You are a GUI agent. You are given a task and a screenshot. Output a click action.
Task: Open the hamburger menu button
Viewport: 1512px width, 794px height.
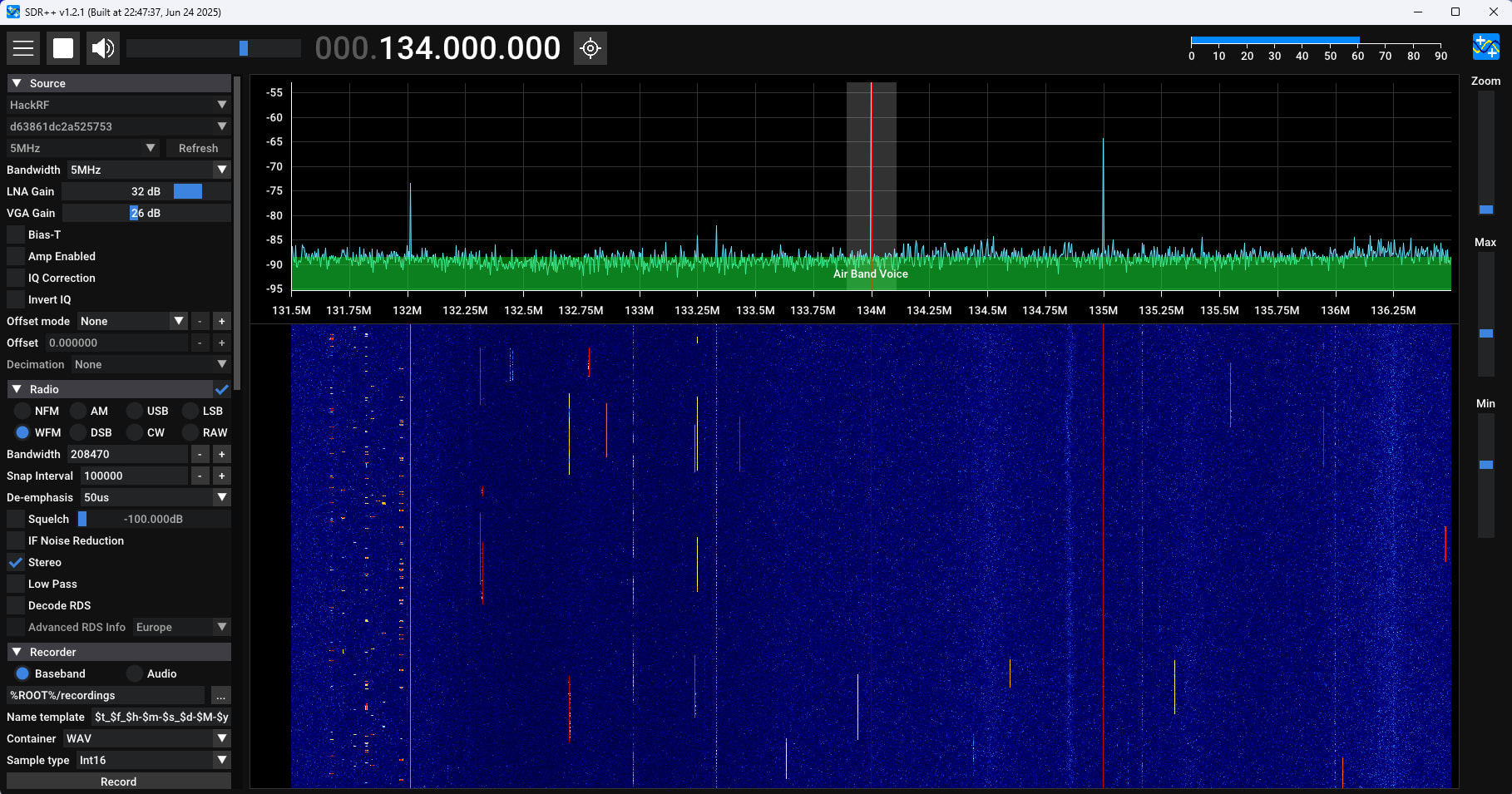click(x=23, y=48)
